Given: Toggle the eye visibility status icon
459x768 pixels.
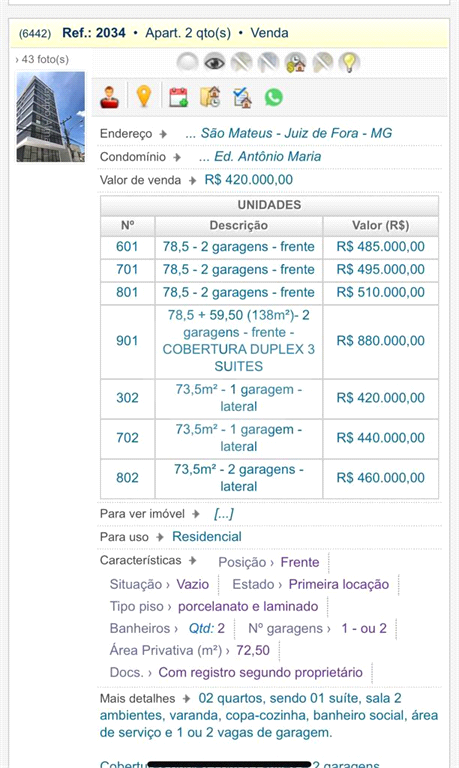Looking at the screenshot, I should click(214, 63).
